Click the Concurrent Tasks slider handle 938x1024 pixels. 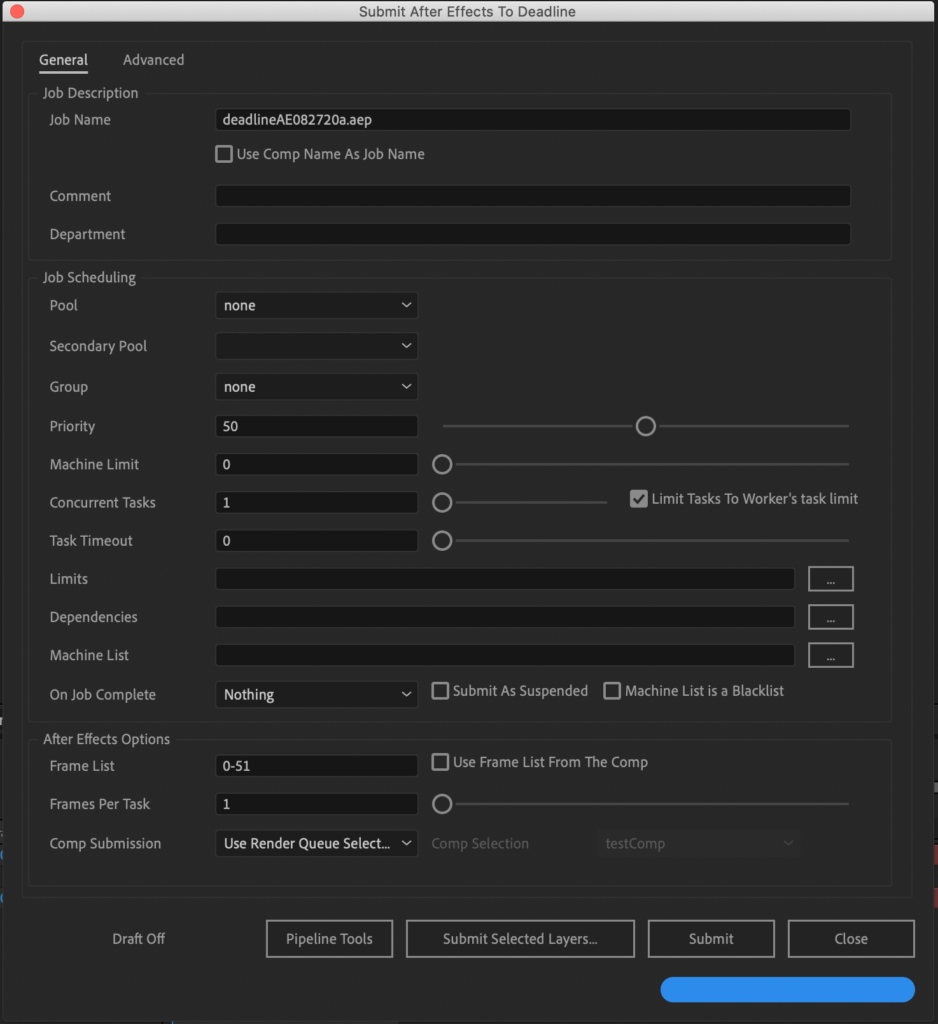tap(442, 502)
